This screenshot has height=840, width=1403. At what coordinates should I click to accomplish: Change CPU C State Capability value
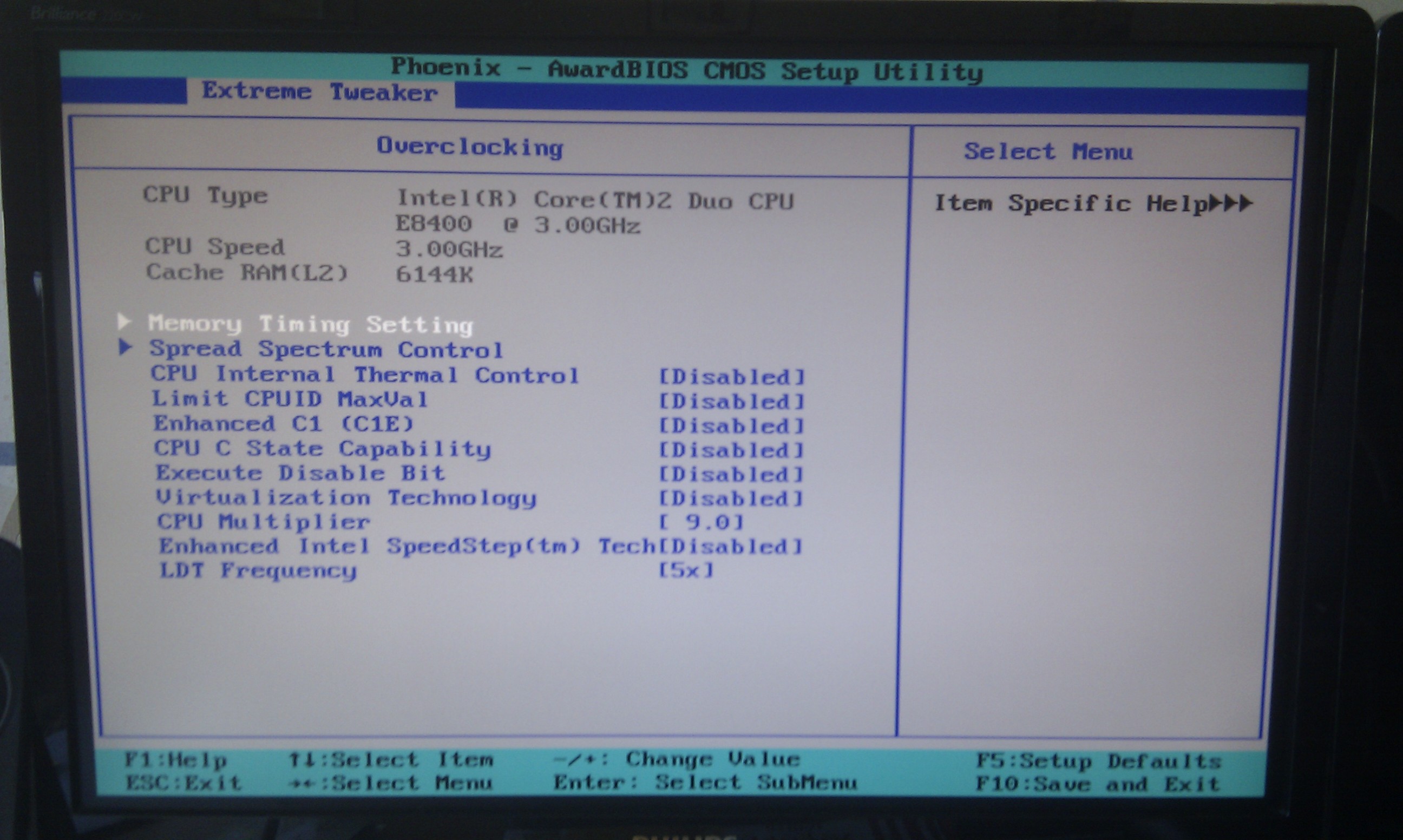731,450
